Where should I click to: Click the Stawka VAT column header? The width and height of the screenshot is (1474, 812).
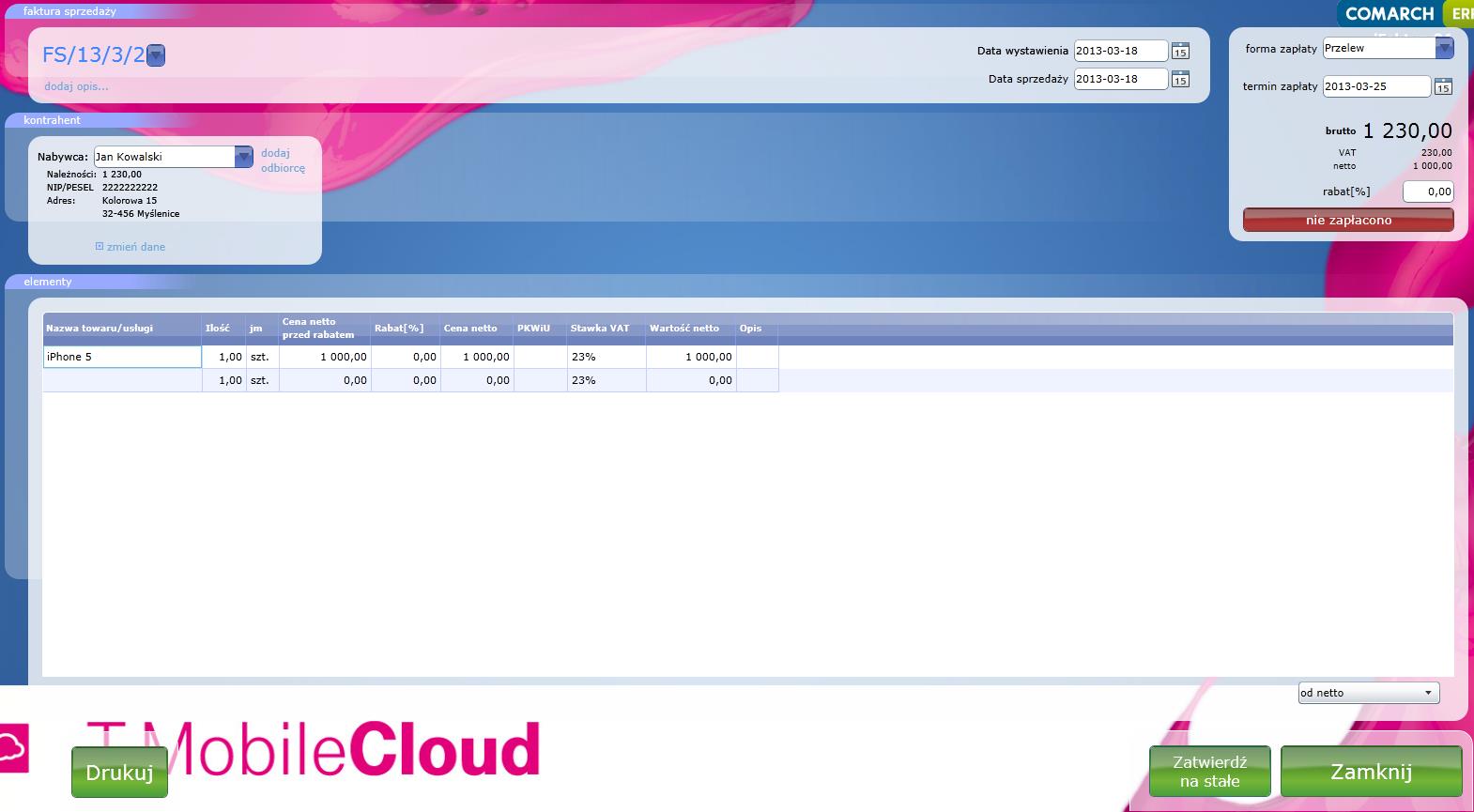click(x=606, y=329)
